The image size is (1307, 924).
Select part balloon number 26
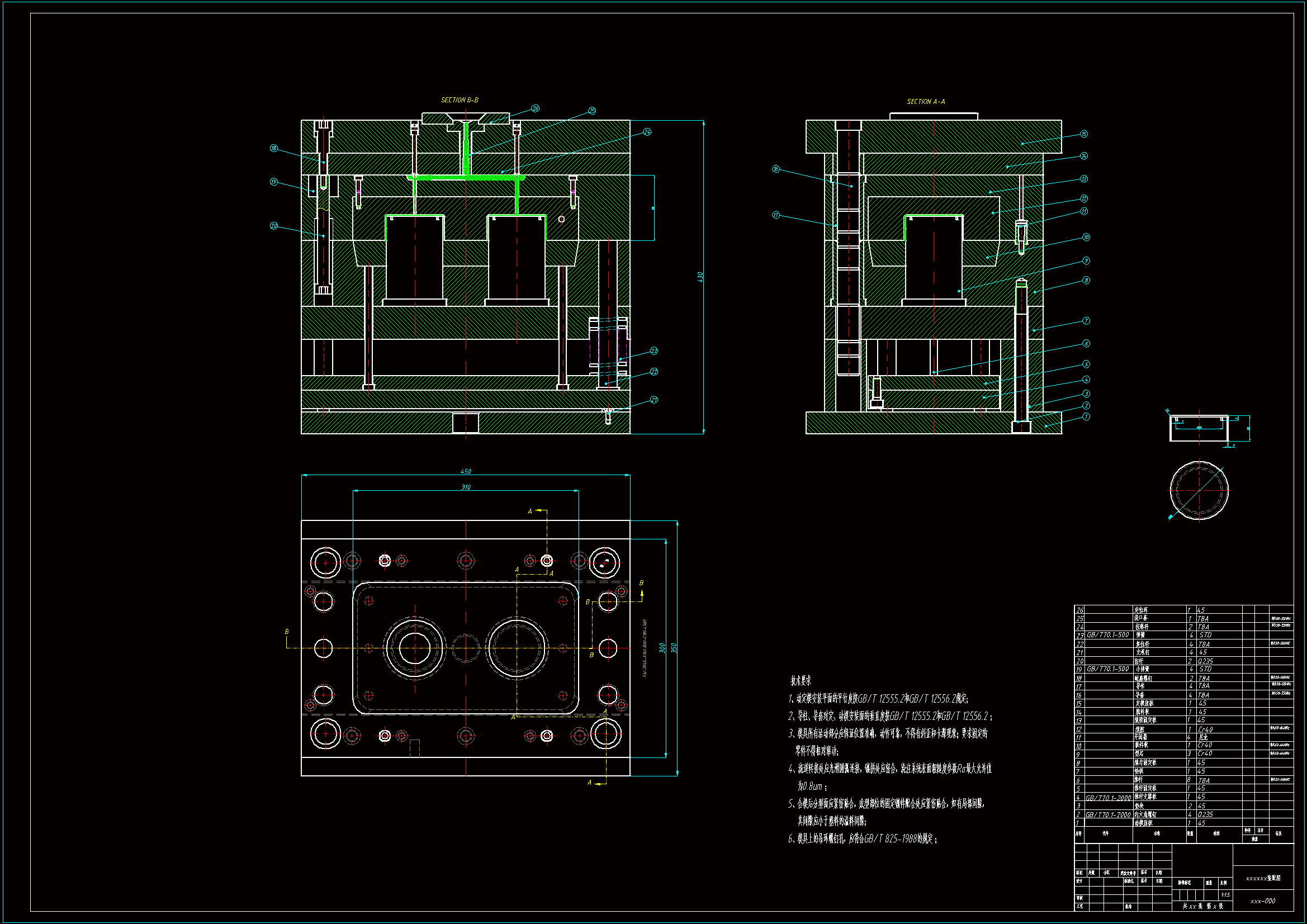pyautogui.click(x=535, y=108)
